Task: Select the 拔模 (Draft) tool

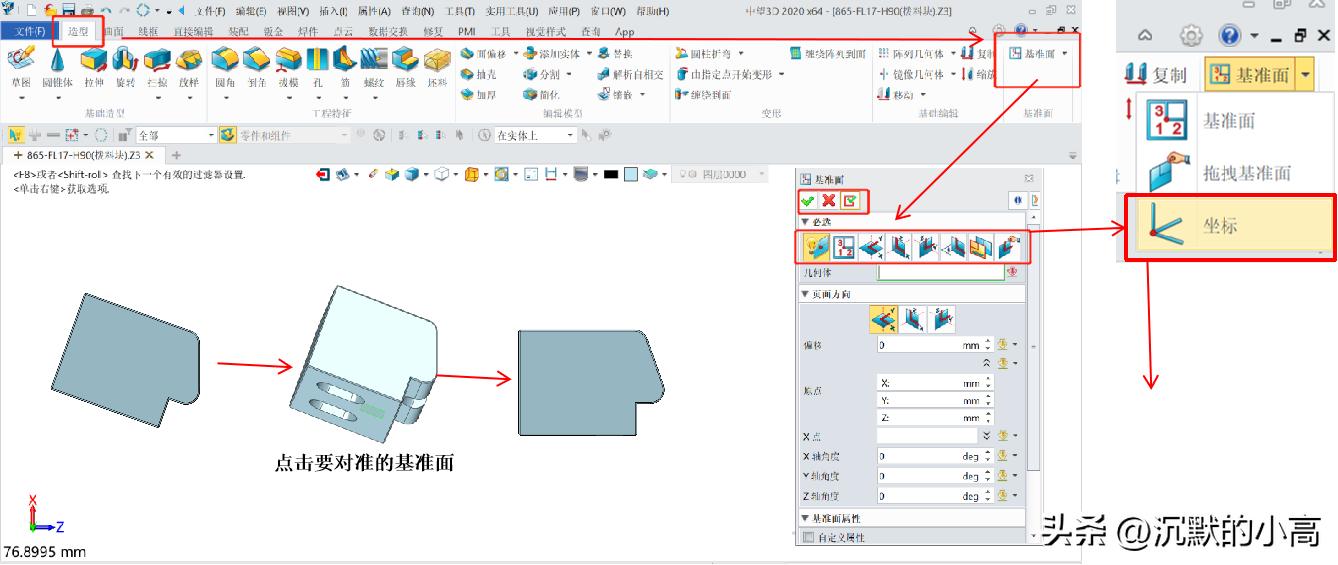Action: pos(288,67)
